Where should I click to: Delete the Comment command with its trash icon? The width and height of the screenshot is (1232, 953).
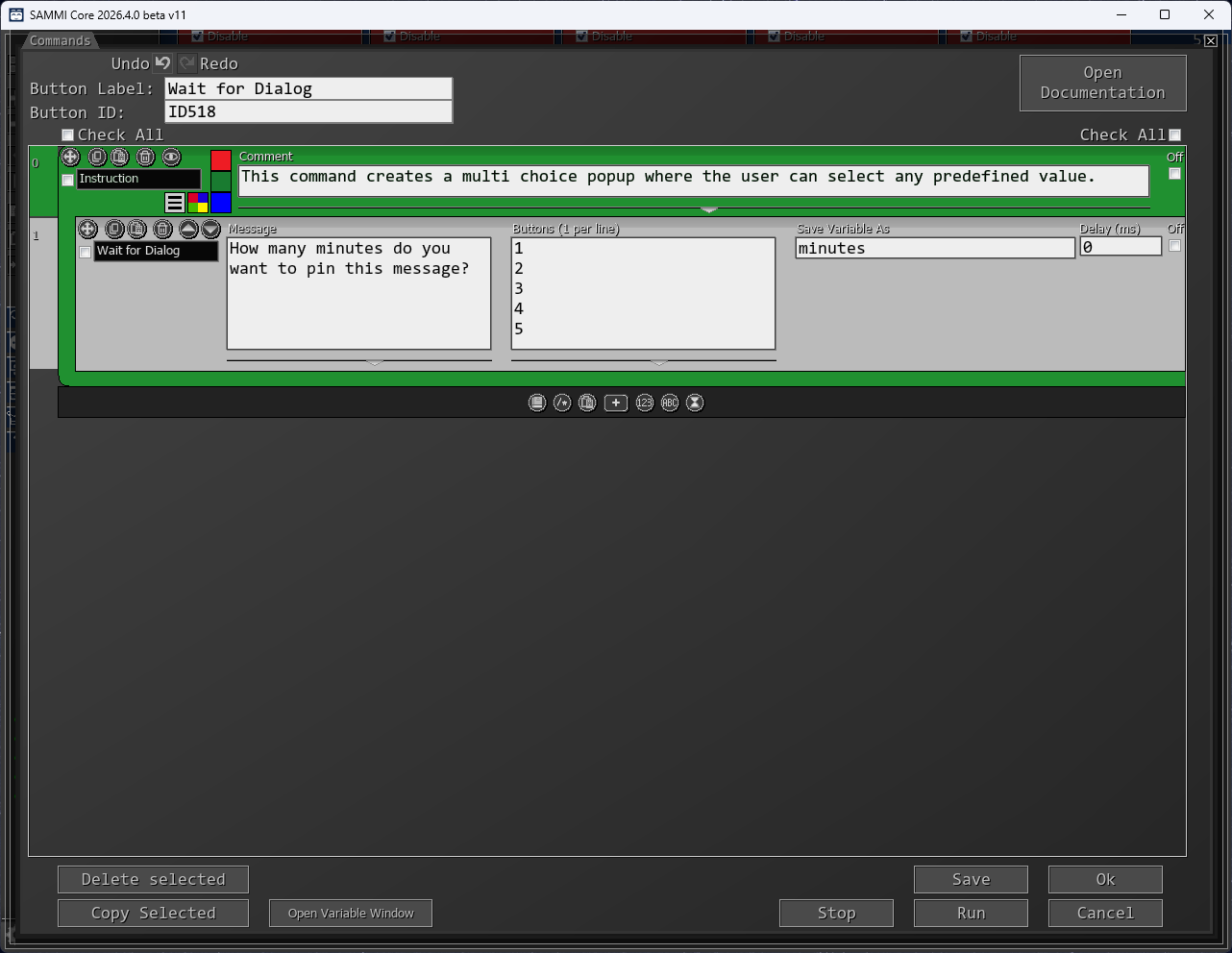(x=145, y=157)
